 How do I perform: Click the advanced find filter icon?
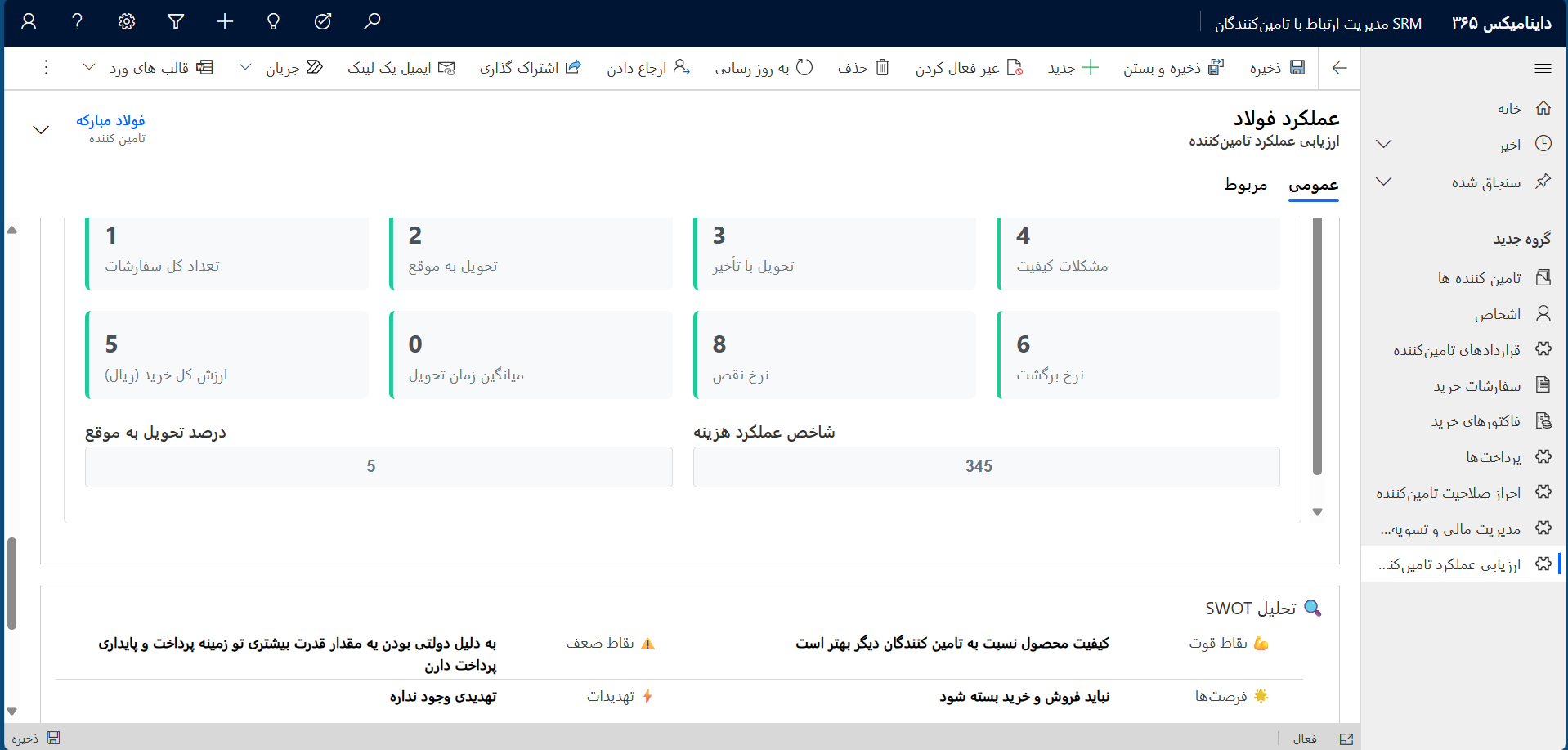tap(176, 22)
